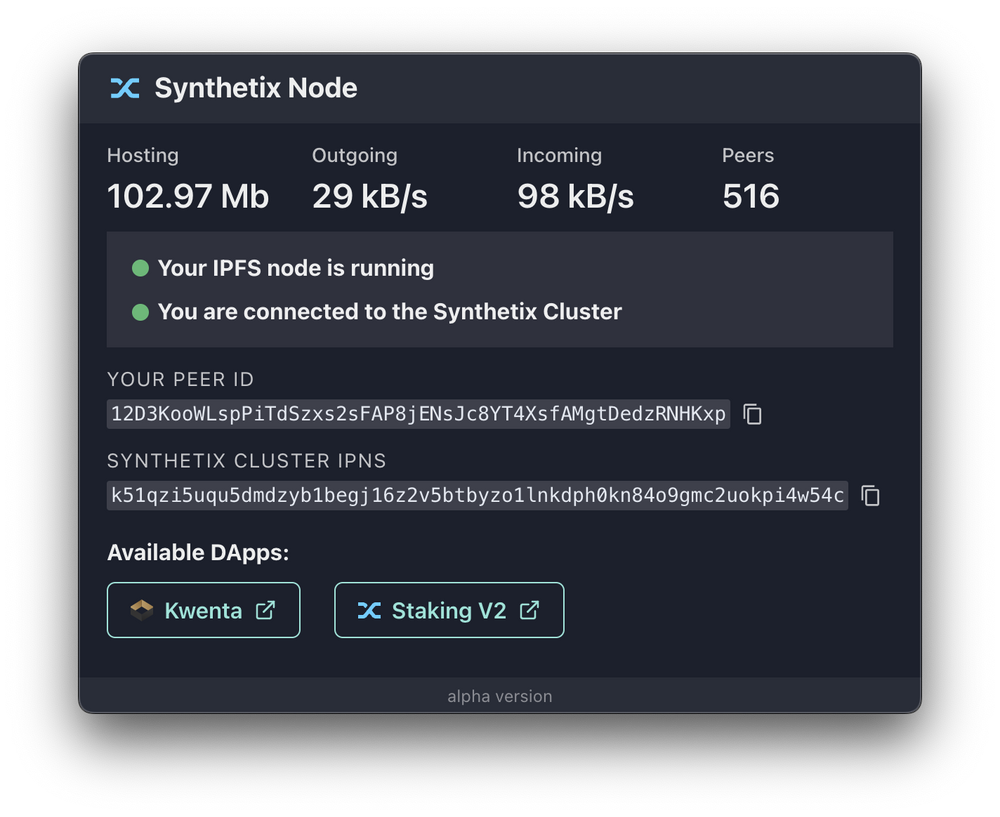Click the Outgoing bandwidth value 29 kB/s

point(369,196)
